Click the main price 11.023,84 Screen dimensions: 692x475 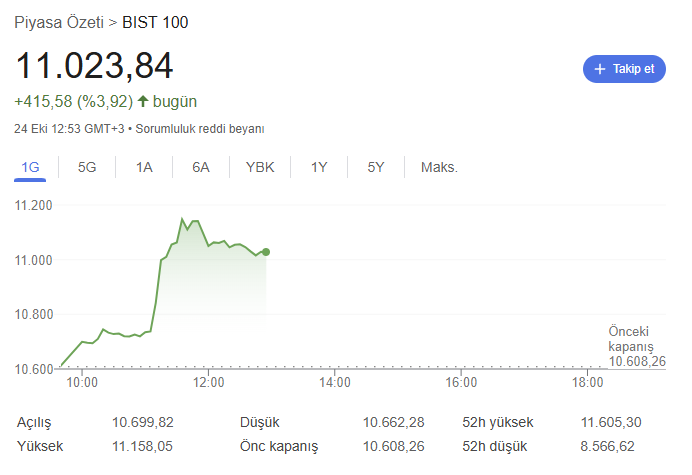94,66
